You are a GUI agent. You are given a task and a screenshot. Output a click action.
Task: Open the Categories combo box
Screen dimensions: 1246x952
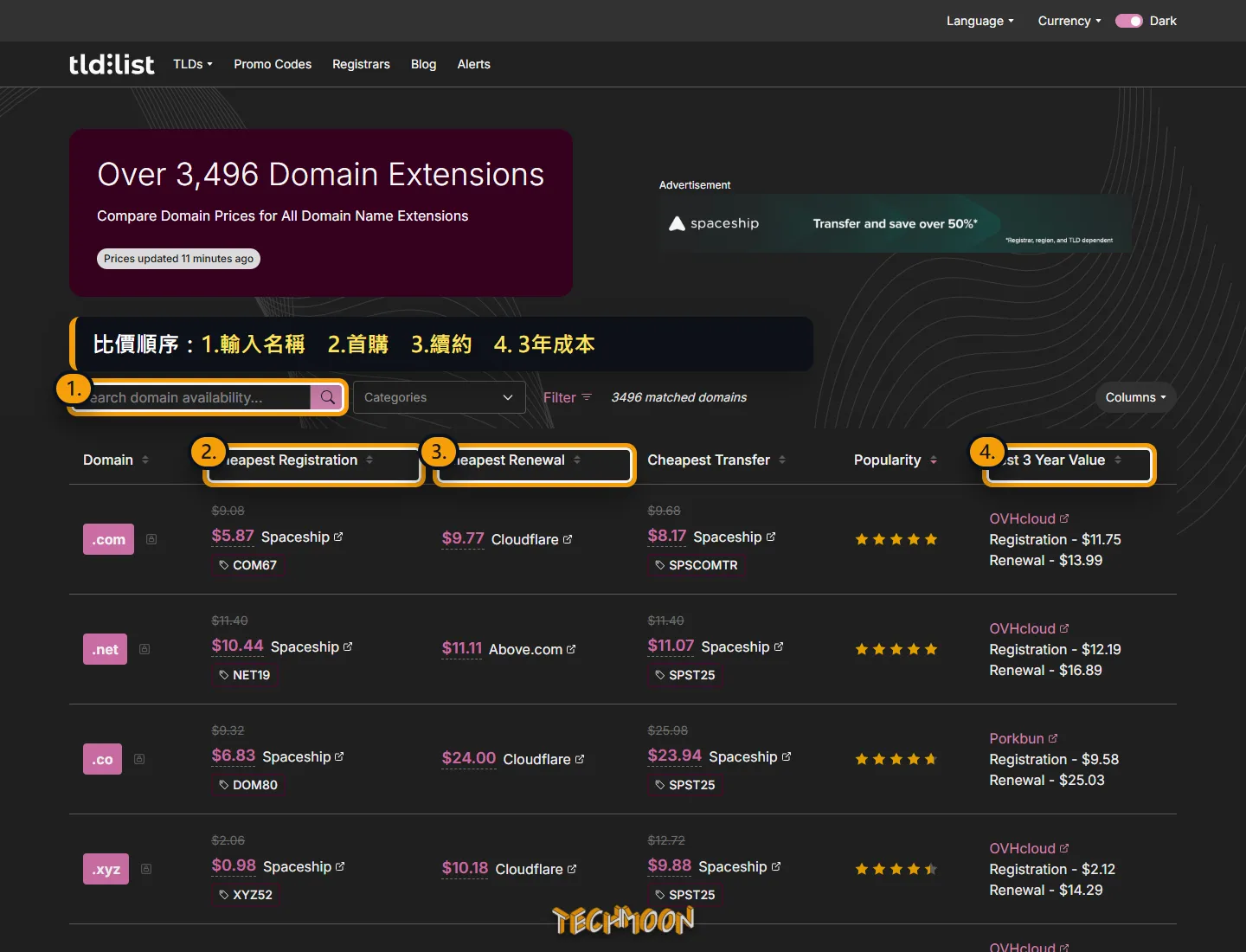pyautogui.click(x=440, y=397)
